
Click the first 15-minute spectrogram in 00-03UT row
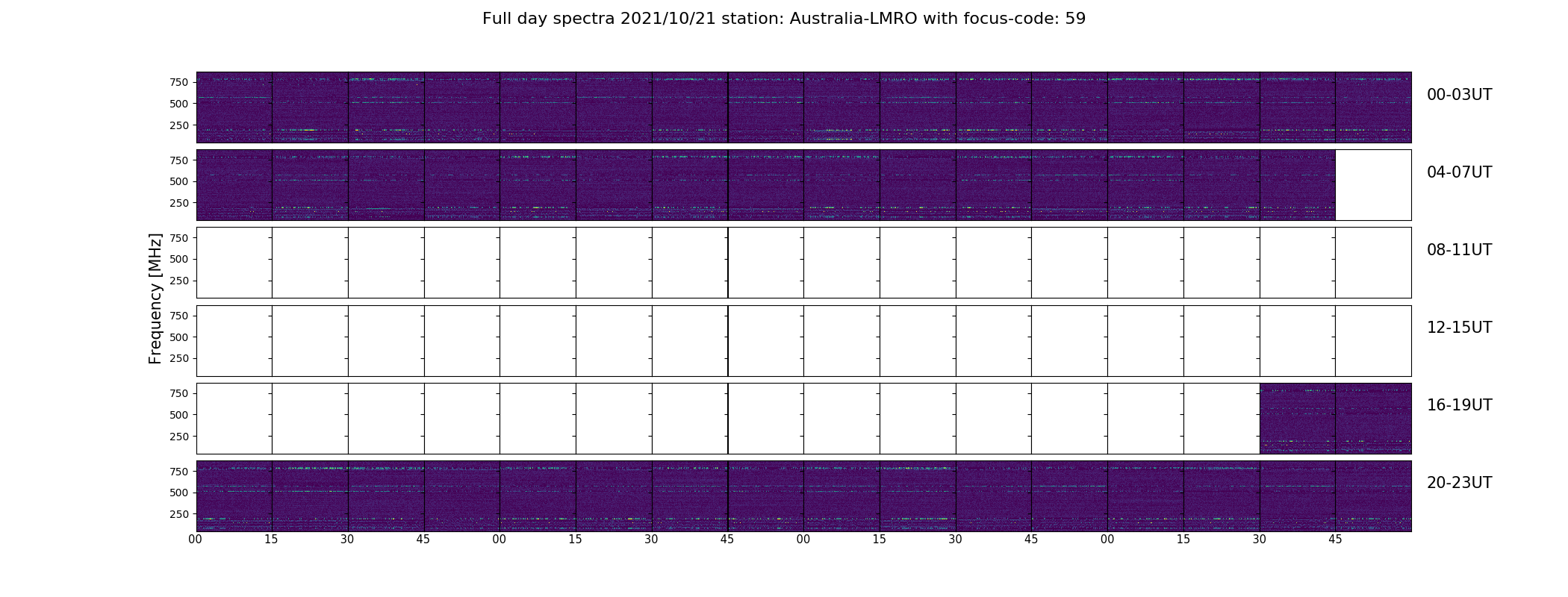[x=234, y=107]
